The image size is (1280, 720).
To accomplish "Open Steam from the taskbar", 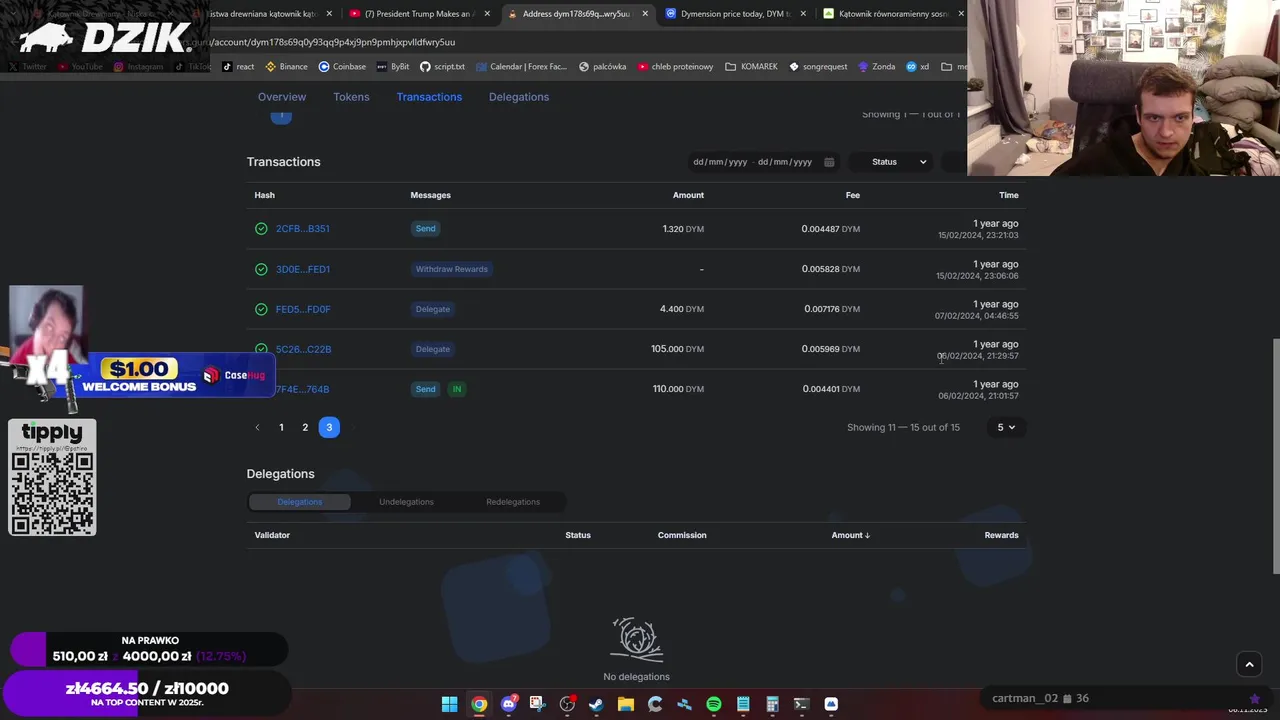I will [596, 704].
